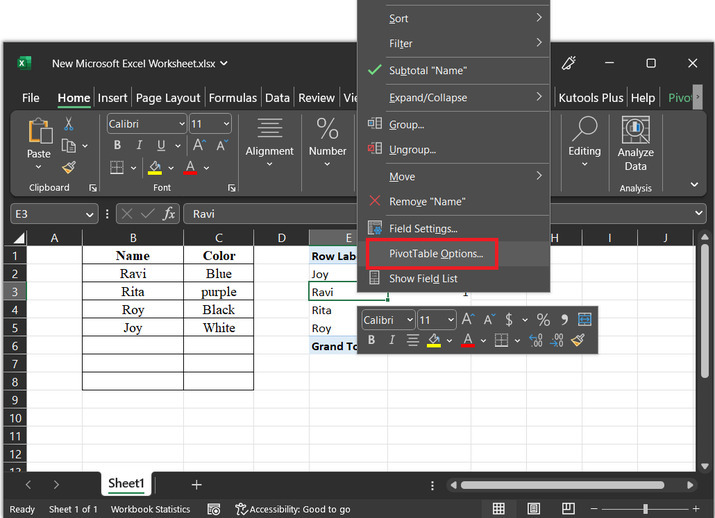Toggle Italic in the floating mini toolbar
The height and width of the screenshot is (518, 715).
tap(391, 341)
